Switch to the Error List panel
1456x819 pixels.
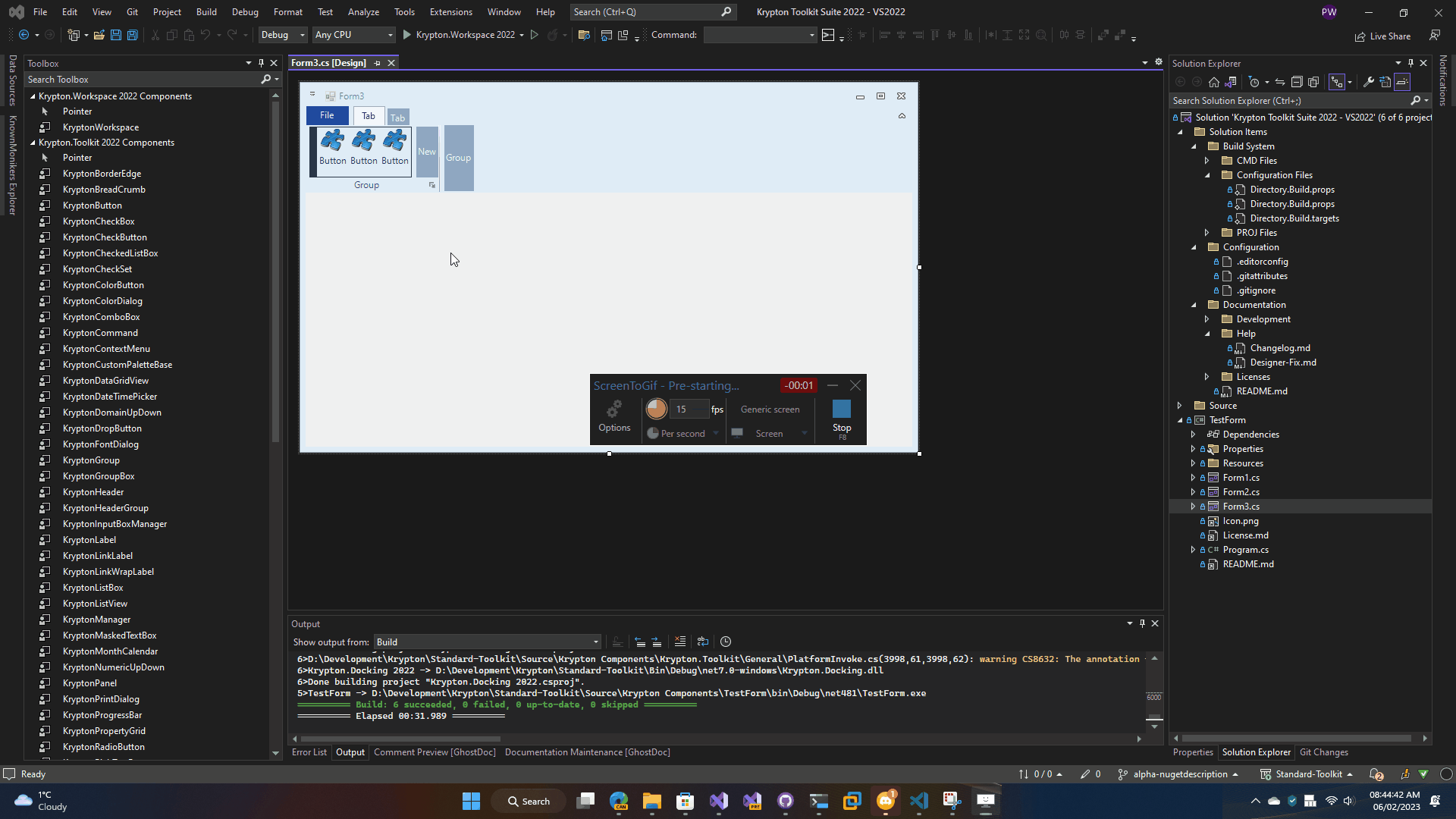coord(309,752)
